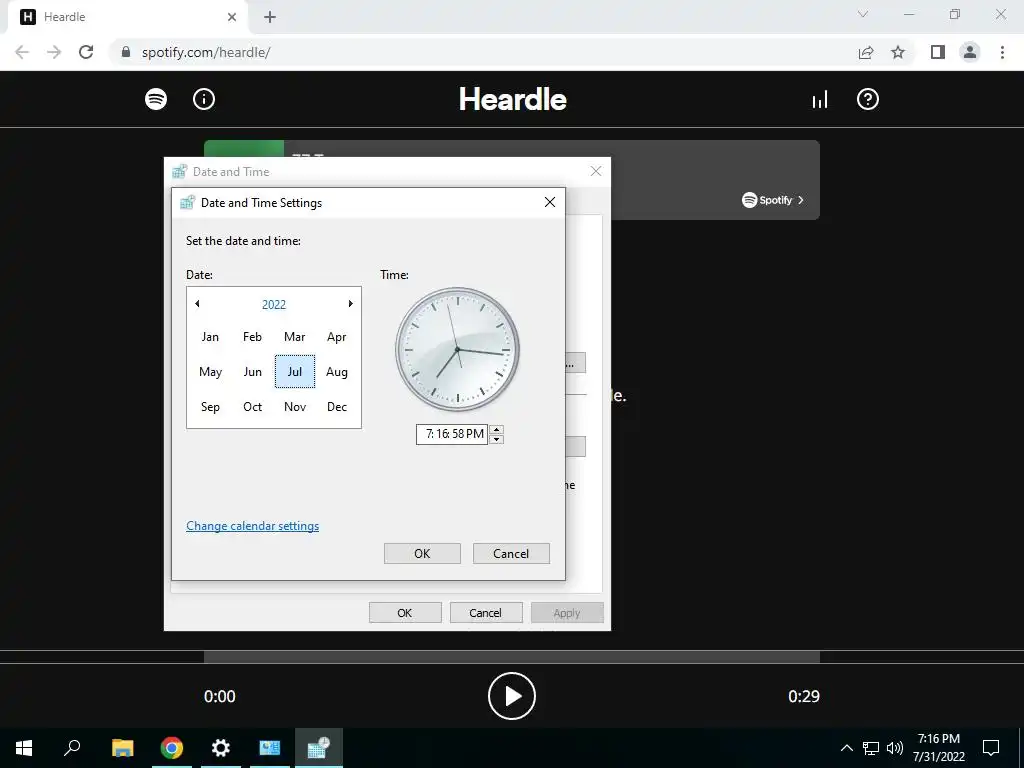Viewport: 1024px width, 768px height.
Task: Open the Spotify logo in Heardle header
Action: click(155, 99)
